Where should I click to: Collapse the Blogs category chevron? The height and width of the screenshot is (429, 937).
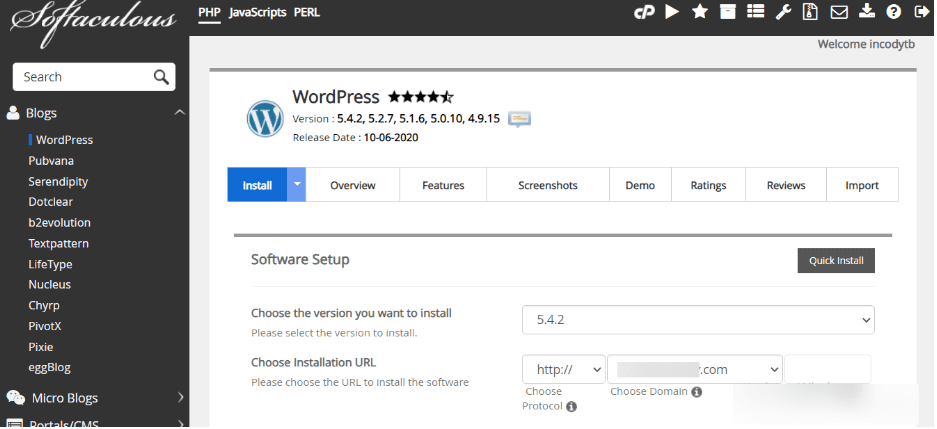(x=179, y=112)
